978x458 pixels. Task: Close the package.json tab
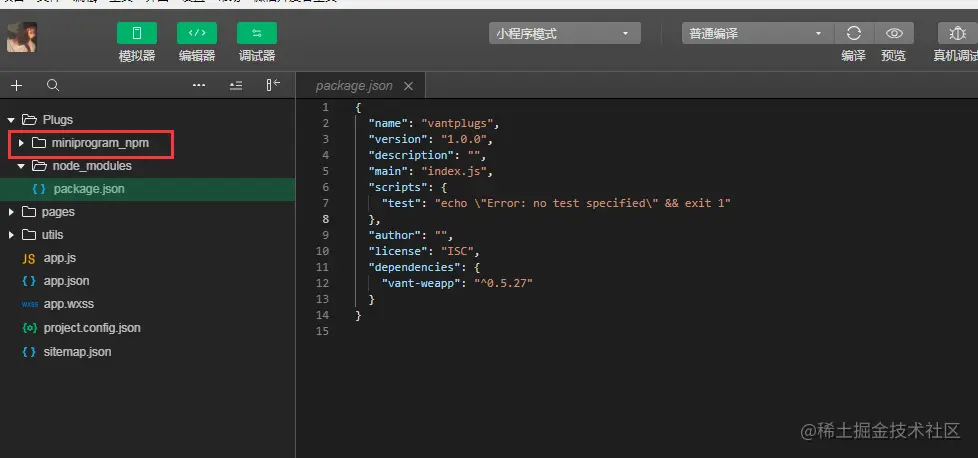click(409, 86)
